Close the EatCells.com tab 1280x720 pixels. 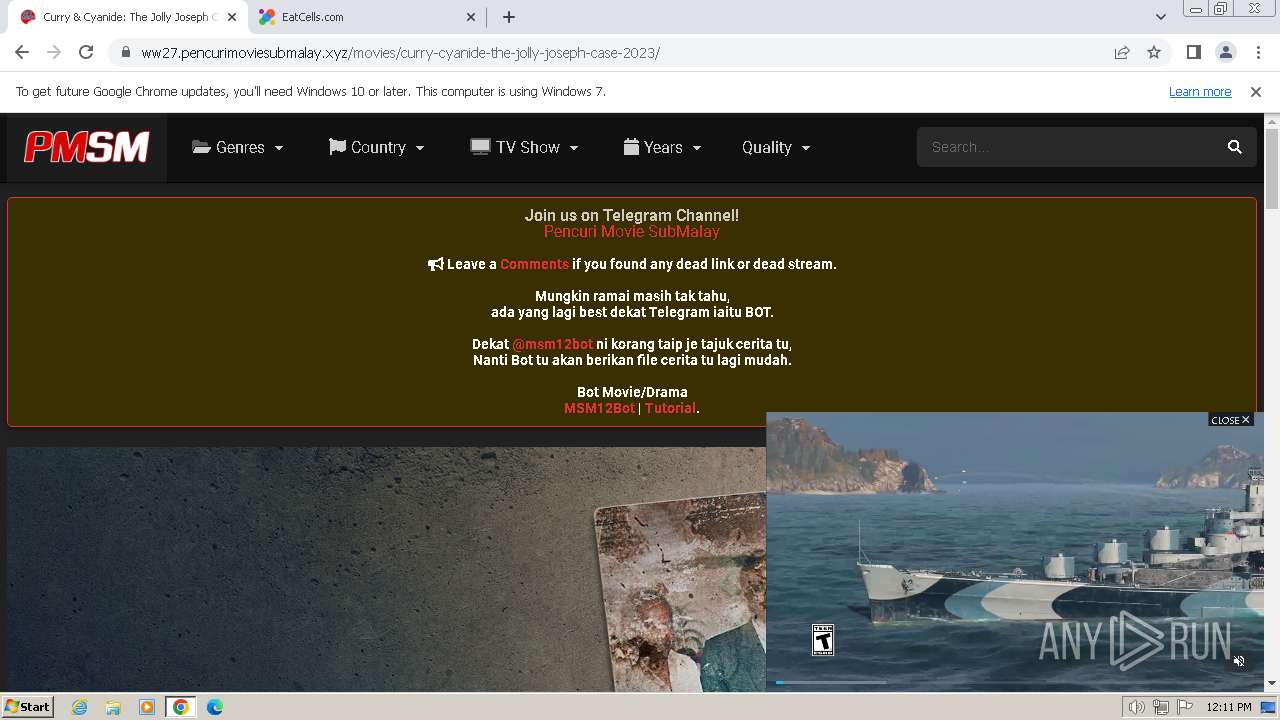pos(472,17)
